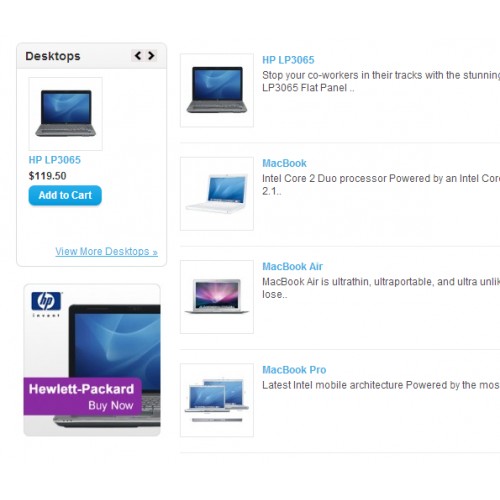Open the MacBook Air thumbnail
500x500 pixels.
coord(217,297)
